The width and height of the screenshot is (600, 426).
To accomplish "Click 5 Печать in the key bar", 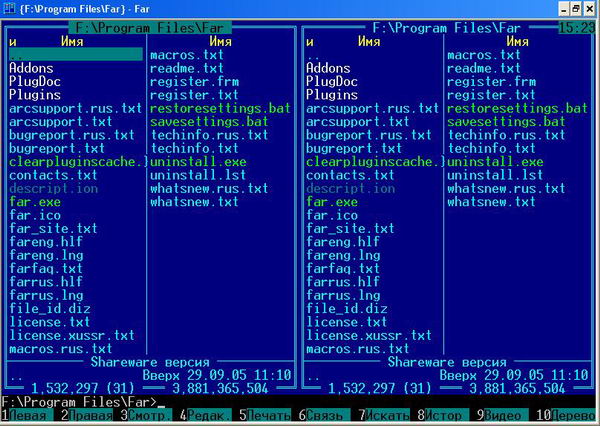I will pyautogui.click(x=267, y=413).
